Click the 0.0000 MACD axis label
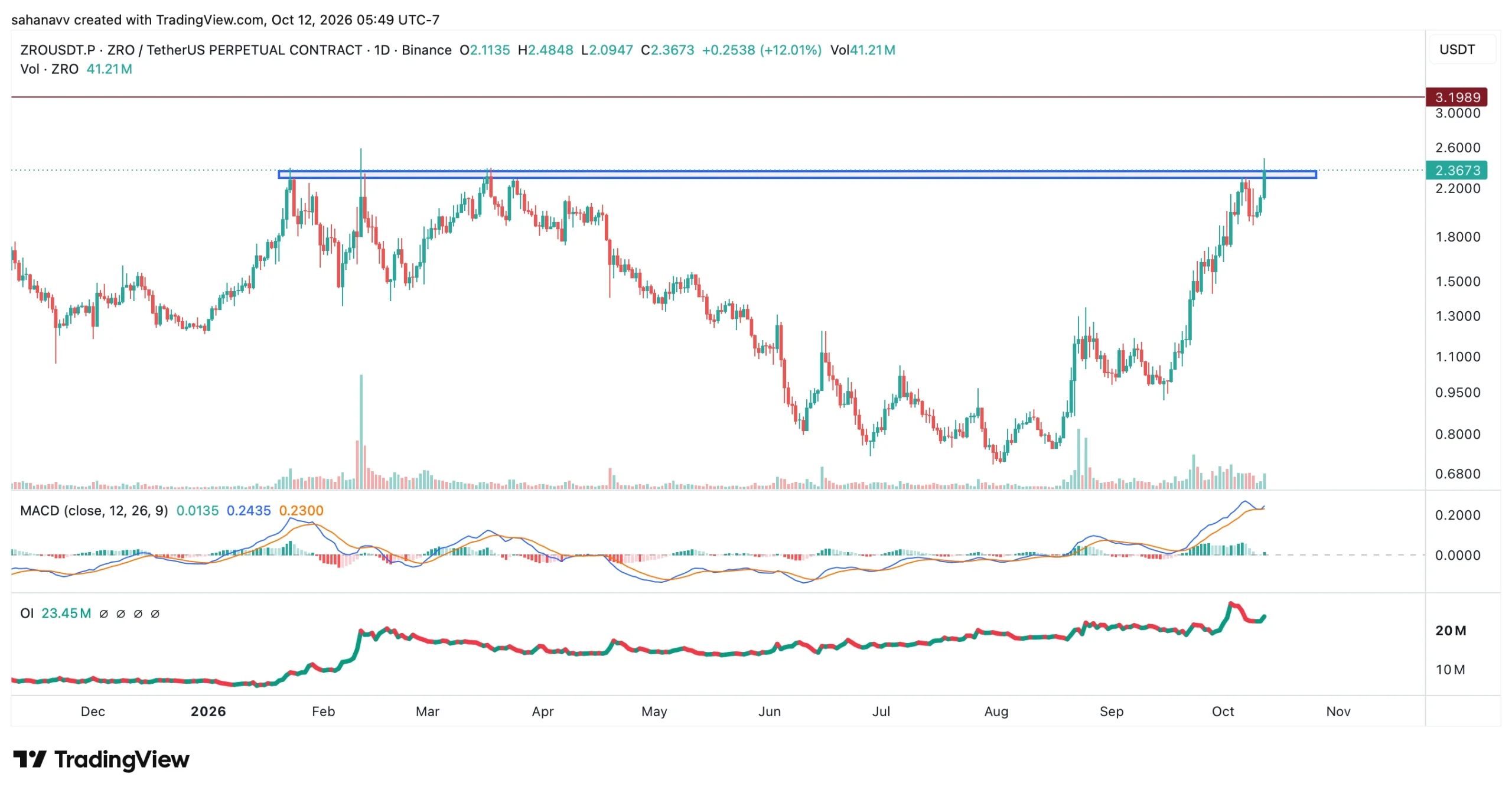1512x793 pixels. [1458, 555]
